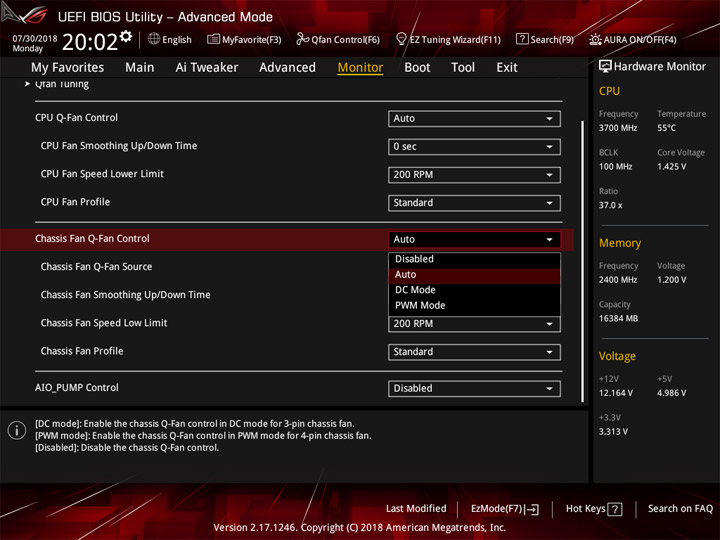Click the Hardware Monitor panel title

[660, 67]
